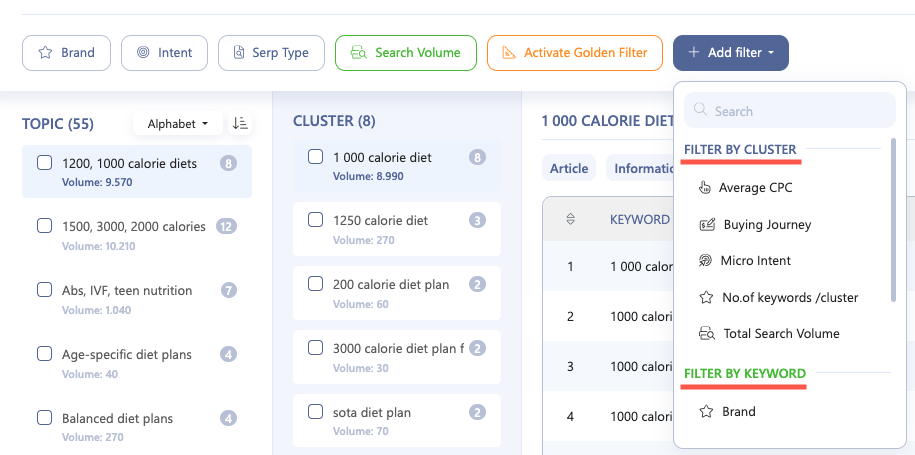915x455 pixels.
Task: Activate the Golden Filter button
Action: click(575, 53)
